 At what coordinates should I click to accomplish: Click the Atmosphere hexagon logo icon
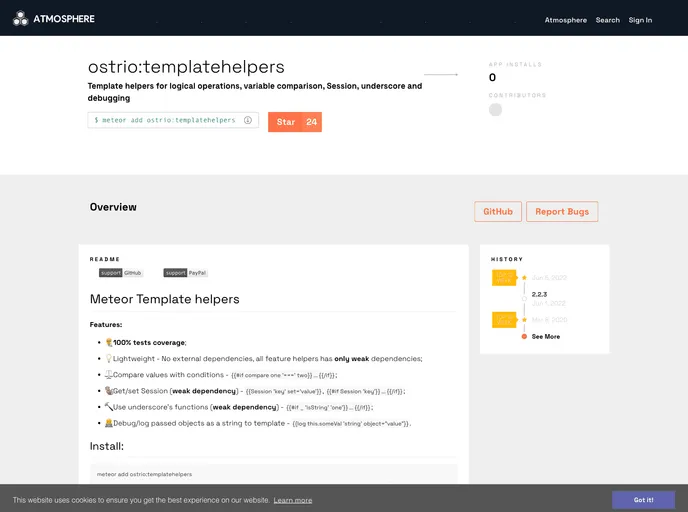[20, 18]
